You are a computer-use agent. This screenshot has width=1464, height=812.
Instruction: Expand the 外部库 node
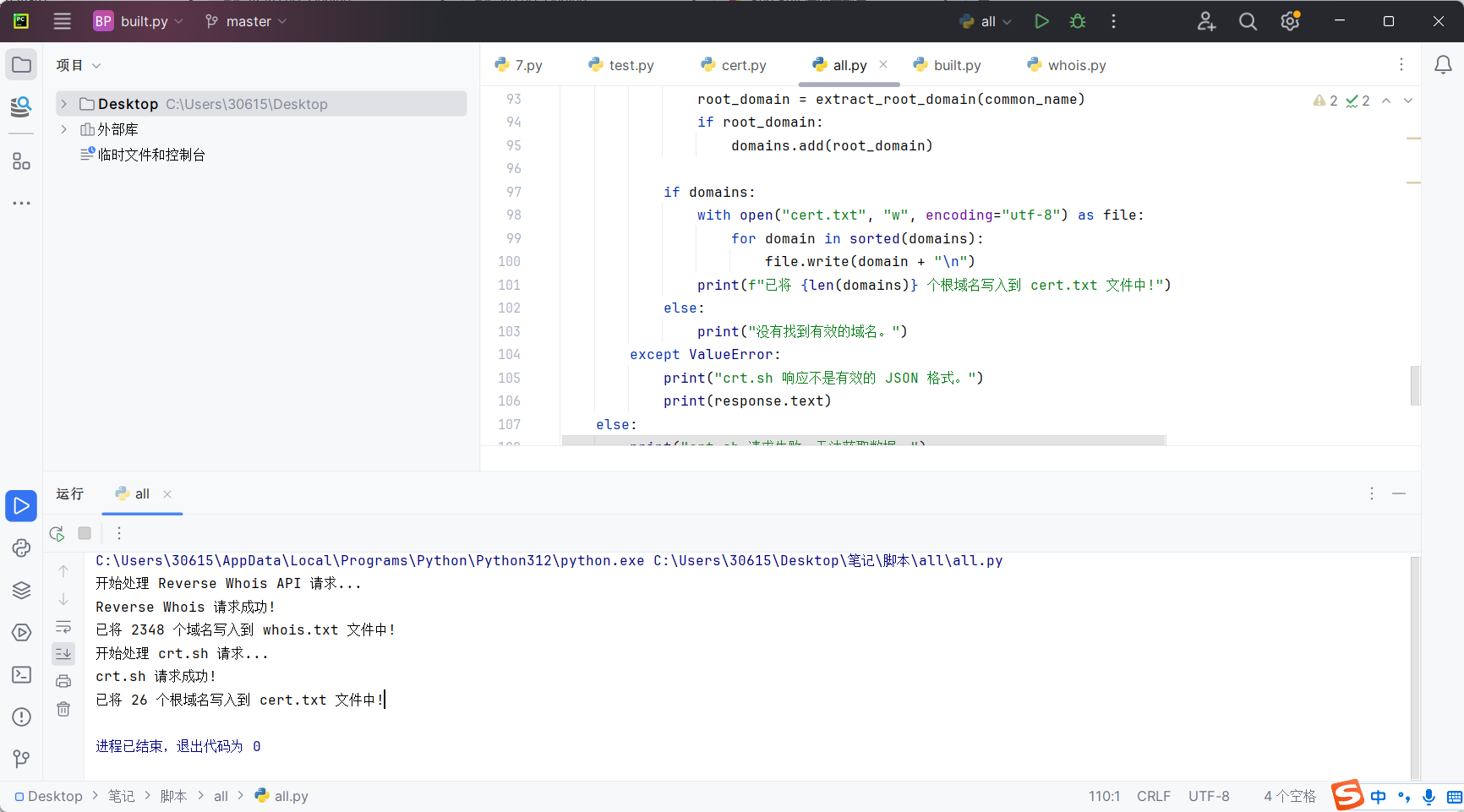click(x=63, y=129)
